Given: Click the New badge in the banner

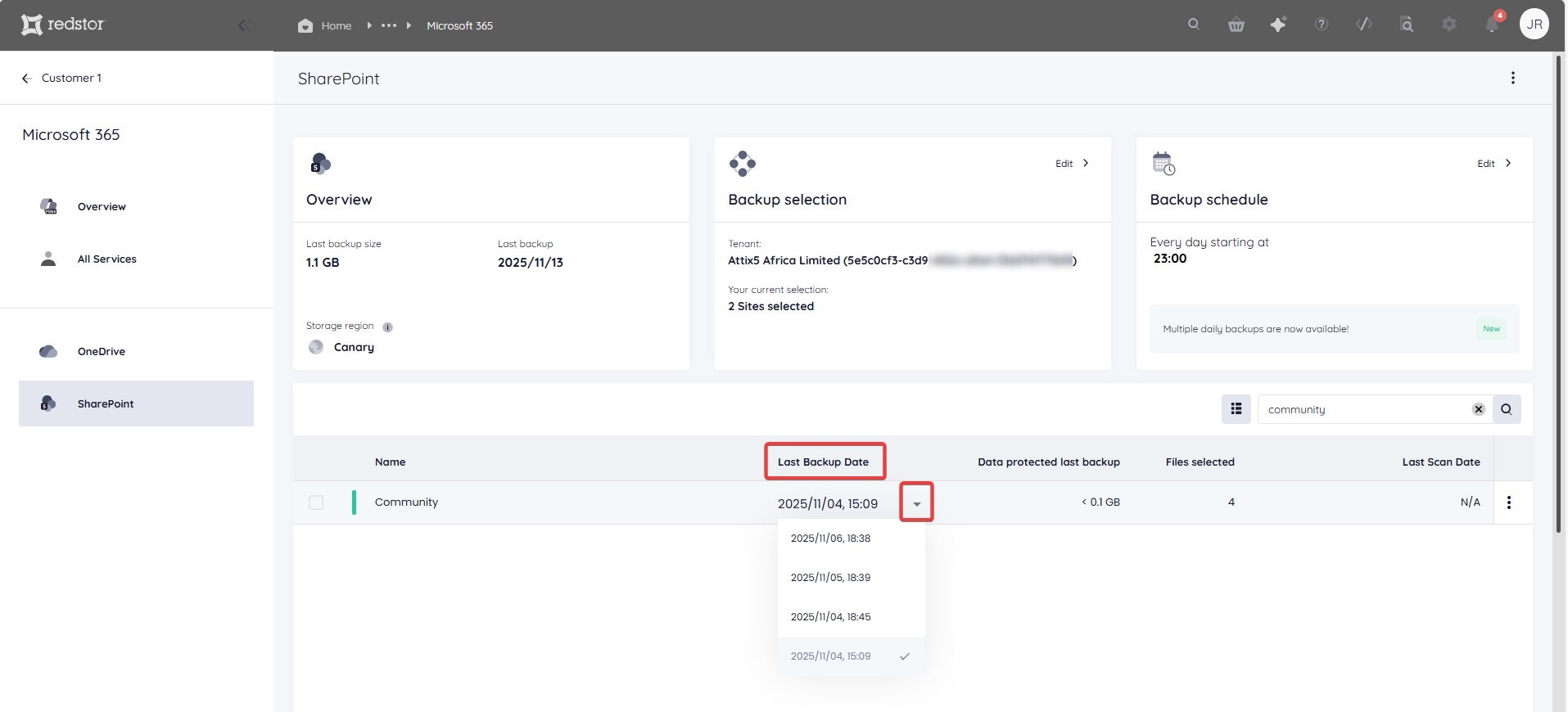Looking at the screenshot, I should (1491, 329).
